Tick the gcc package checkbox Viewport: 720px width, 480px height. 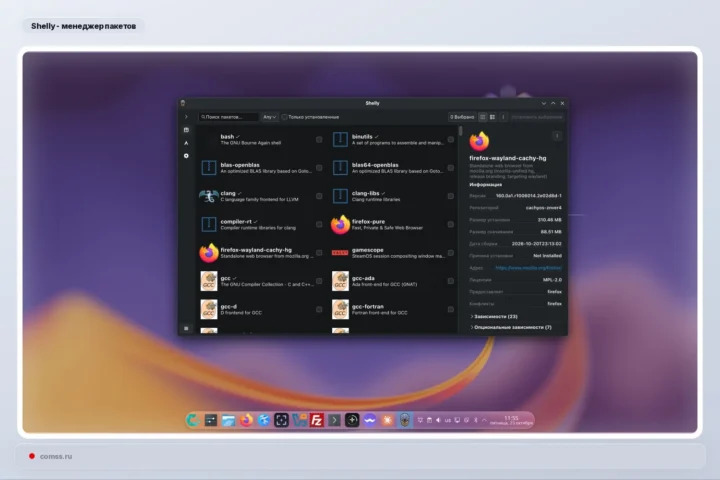click(x=319, y=281)
